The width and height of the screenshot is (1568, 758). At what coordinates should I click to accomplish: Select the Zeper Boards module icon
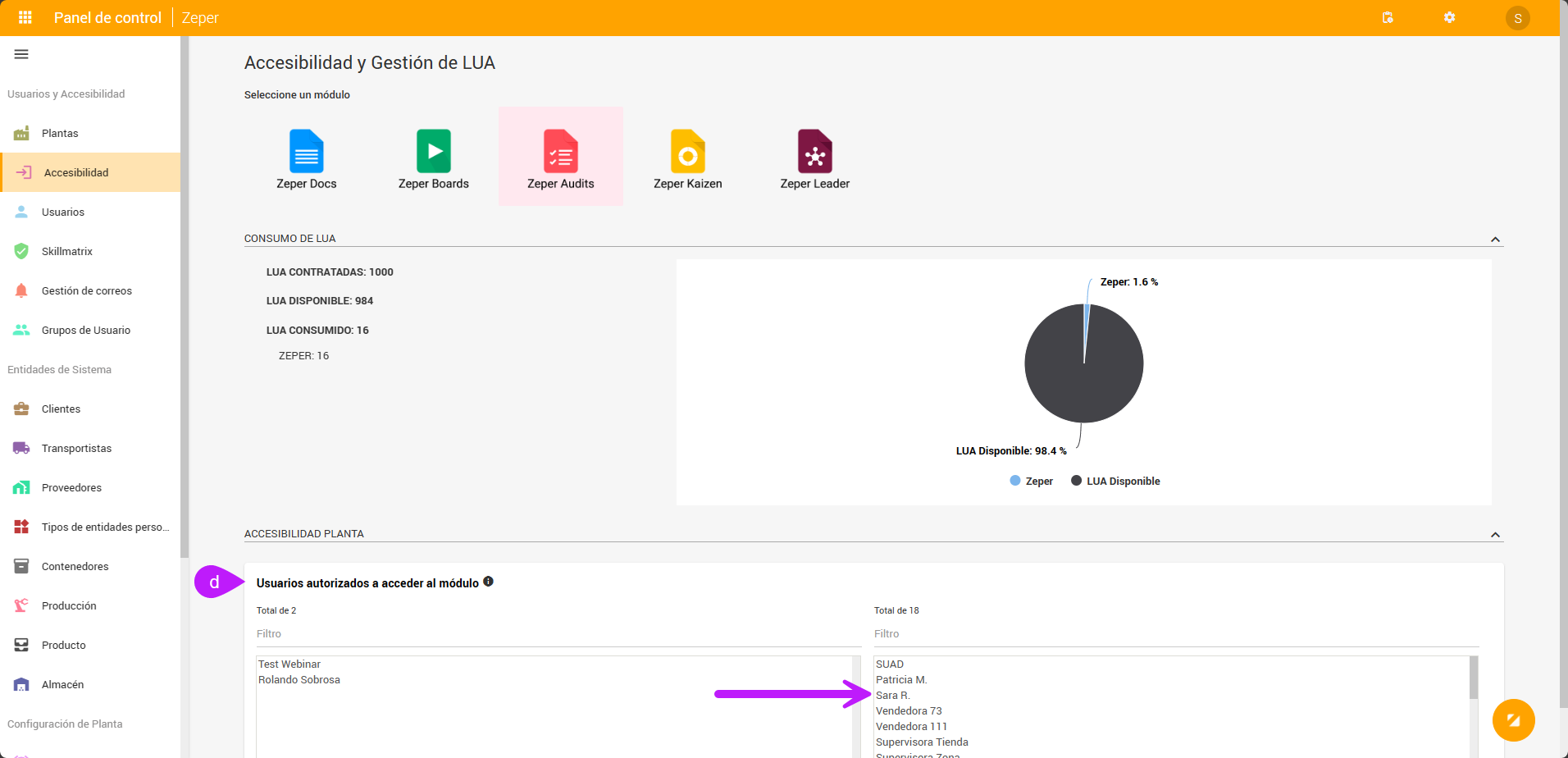click(x=434, y=151)
